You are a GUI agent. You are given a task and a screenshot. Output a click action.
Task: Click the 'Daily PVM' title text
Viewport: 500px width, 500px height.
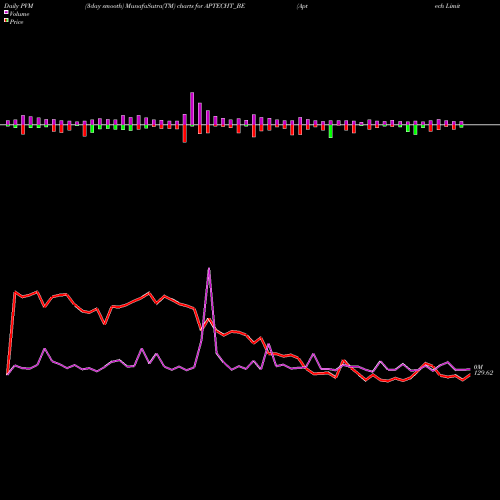[19, 6]
